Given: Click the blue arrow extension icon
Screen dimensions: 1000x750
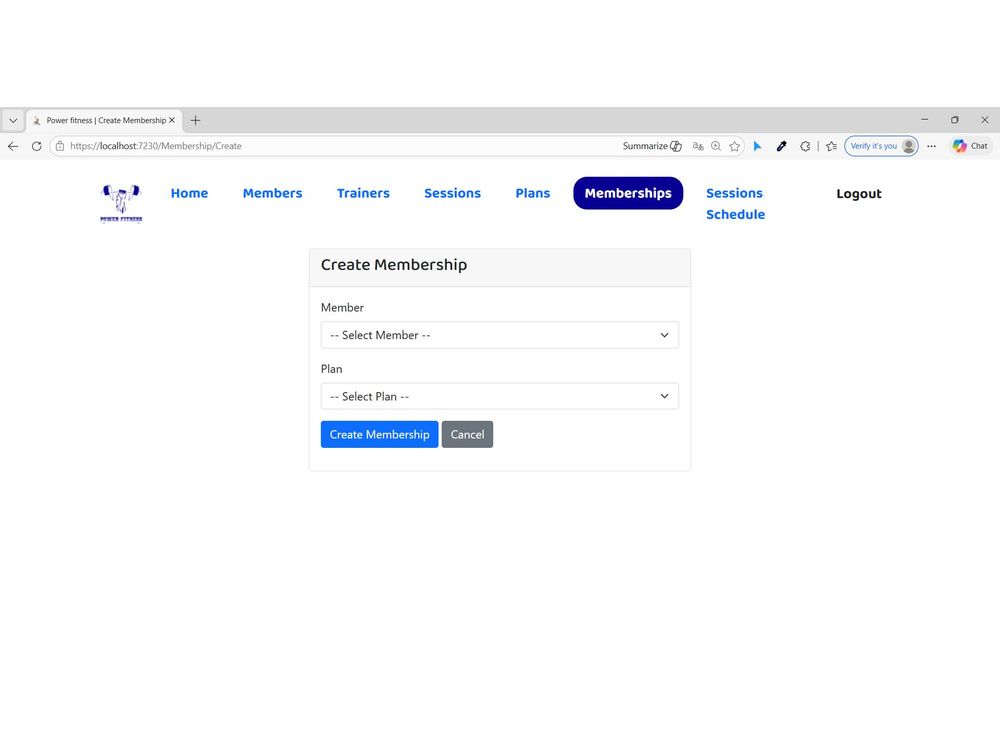Looking at the screenshot, I should pyautogui.click(x=757, y=146).
